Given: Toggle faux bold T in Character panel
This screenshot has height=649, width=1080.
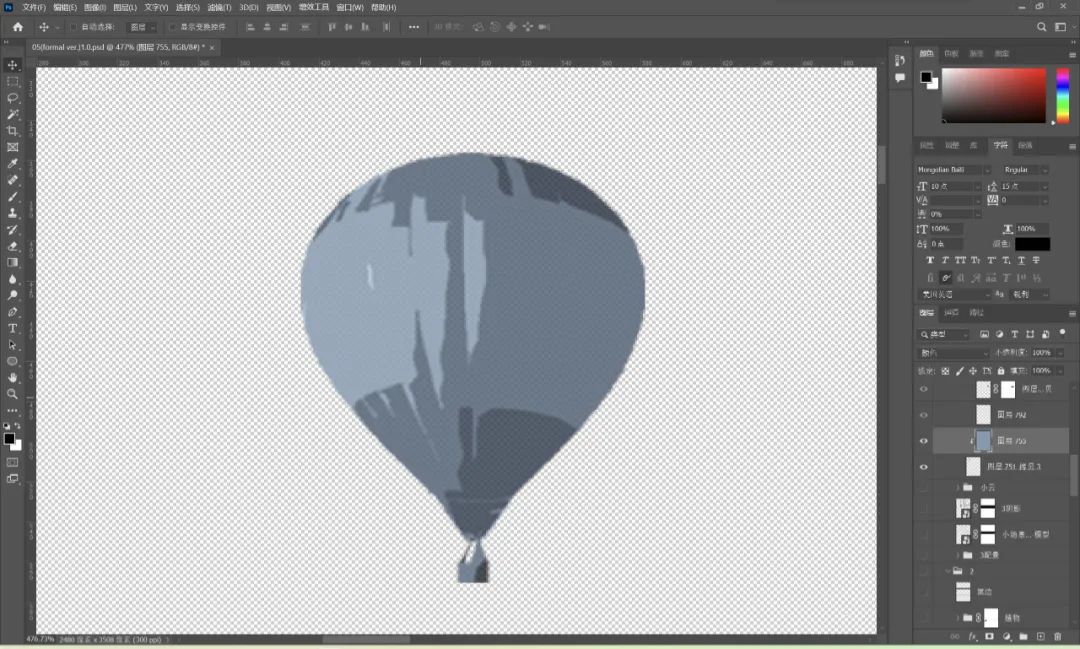Looking at the screenshot, I should 930,260.
